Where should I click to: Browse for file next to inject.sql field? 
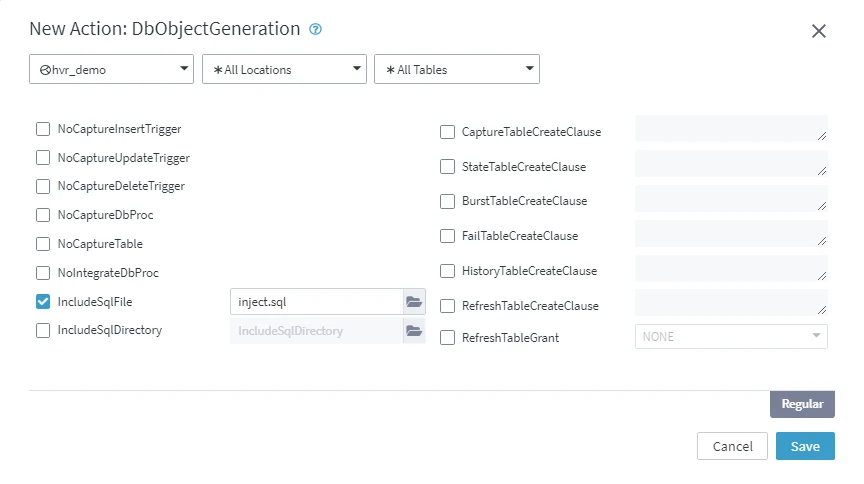tap(414, 302)
